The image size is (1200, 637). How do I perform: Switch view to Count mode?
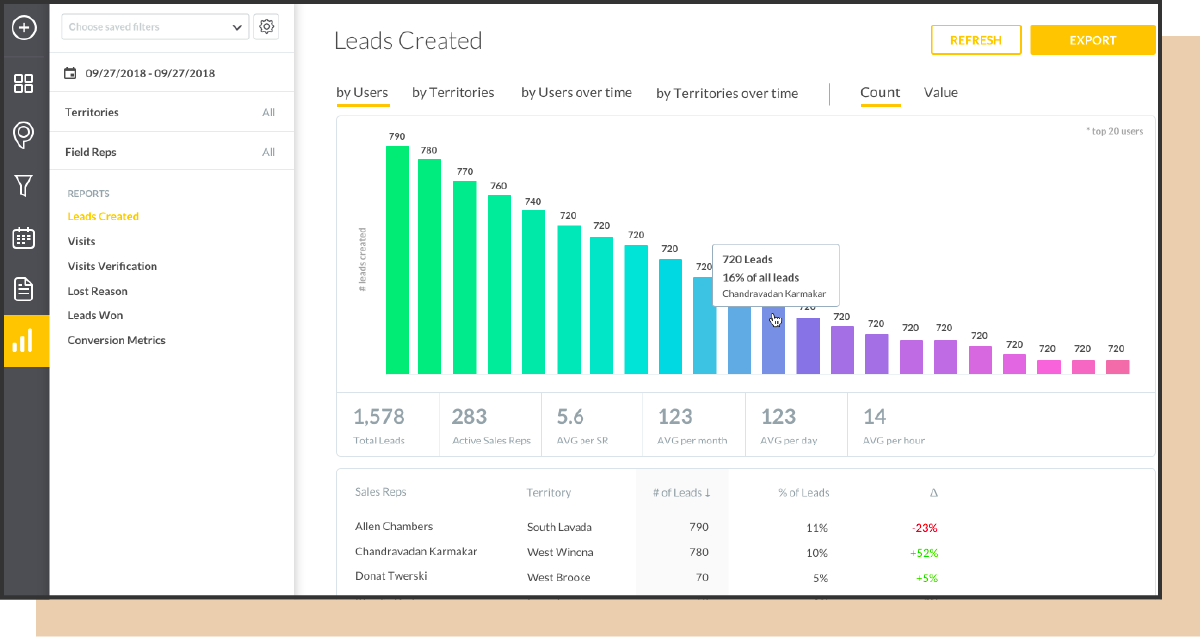click(x=879, y=92)
